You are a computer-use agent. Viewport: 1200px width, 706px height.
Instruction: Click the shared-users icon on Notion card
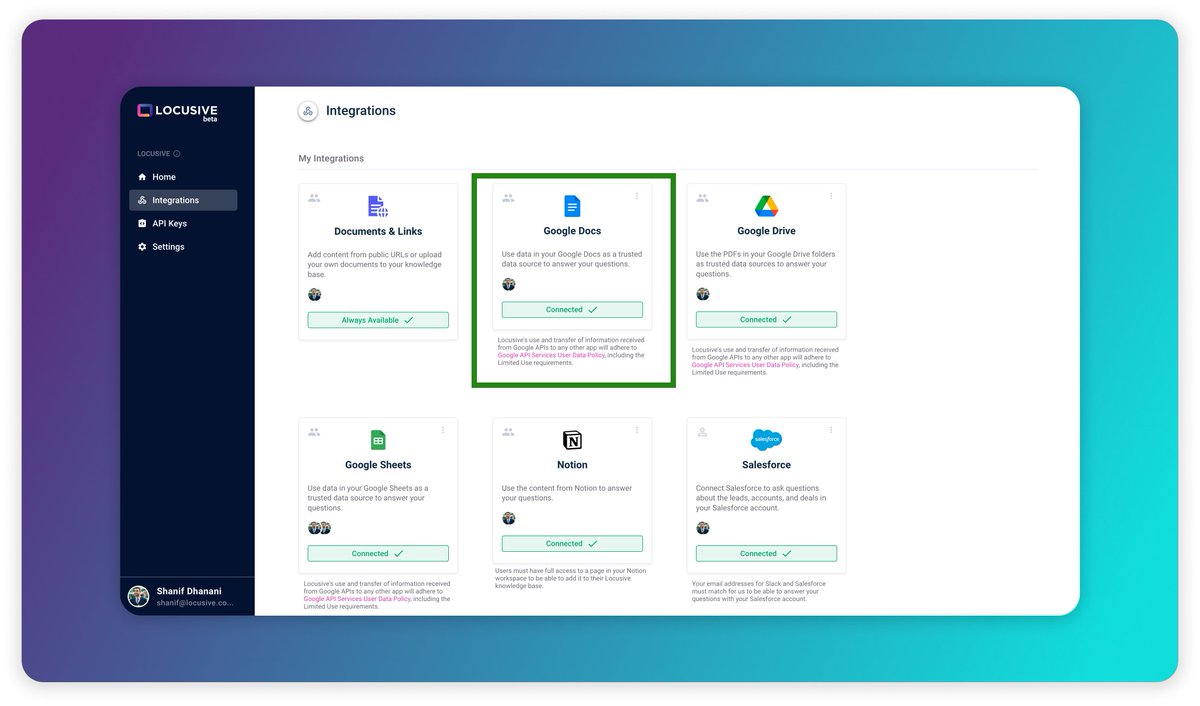click(x=508, y=432)
